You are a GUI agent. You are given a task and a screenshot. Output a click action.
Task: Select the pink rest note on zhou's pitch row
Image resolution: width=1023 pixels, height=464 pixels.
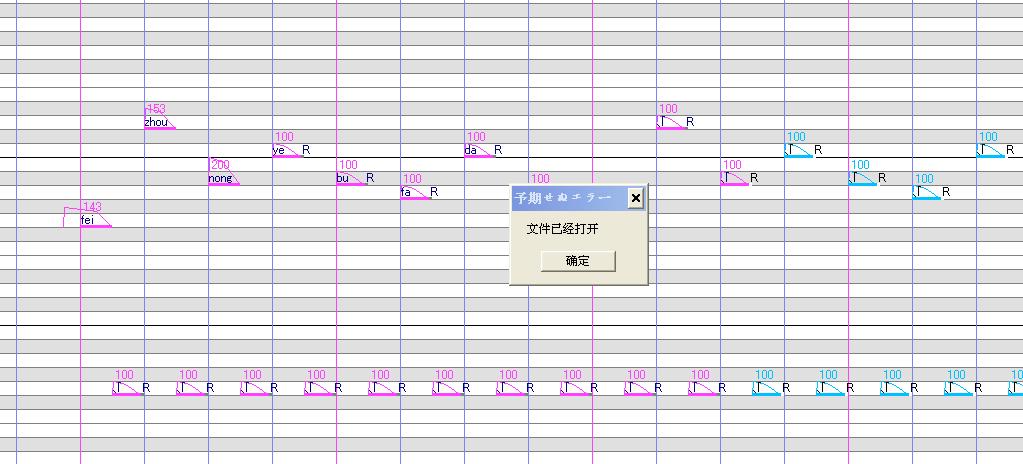[672, 122]
